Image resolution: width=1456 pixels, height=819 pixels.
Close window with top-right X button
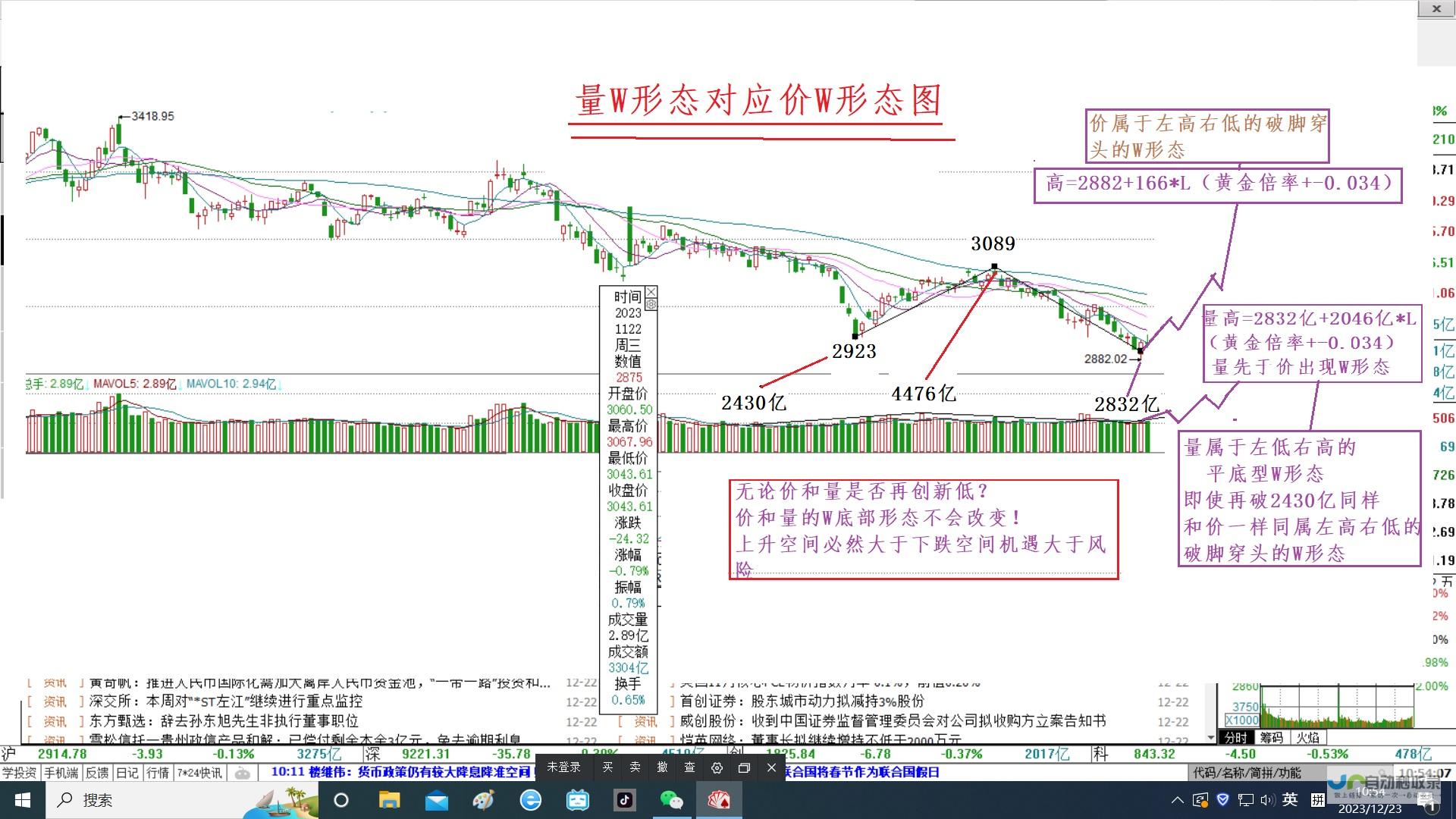coord(1436,9)
